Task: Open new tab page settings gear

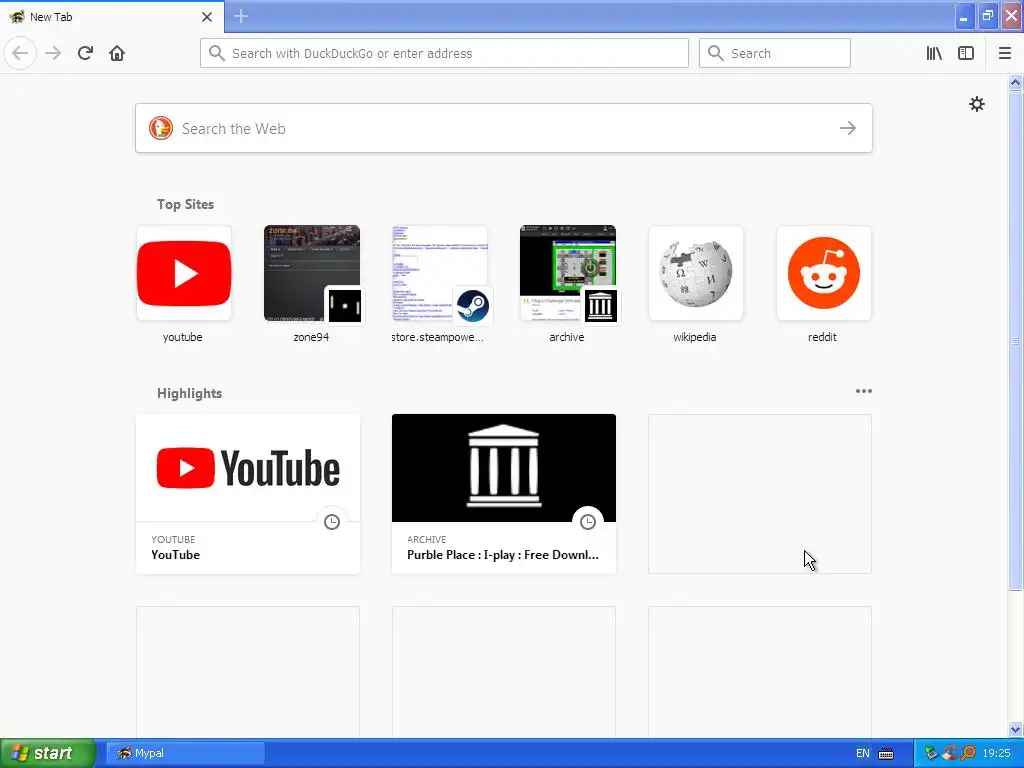Action: (976, 104)
